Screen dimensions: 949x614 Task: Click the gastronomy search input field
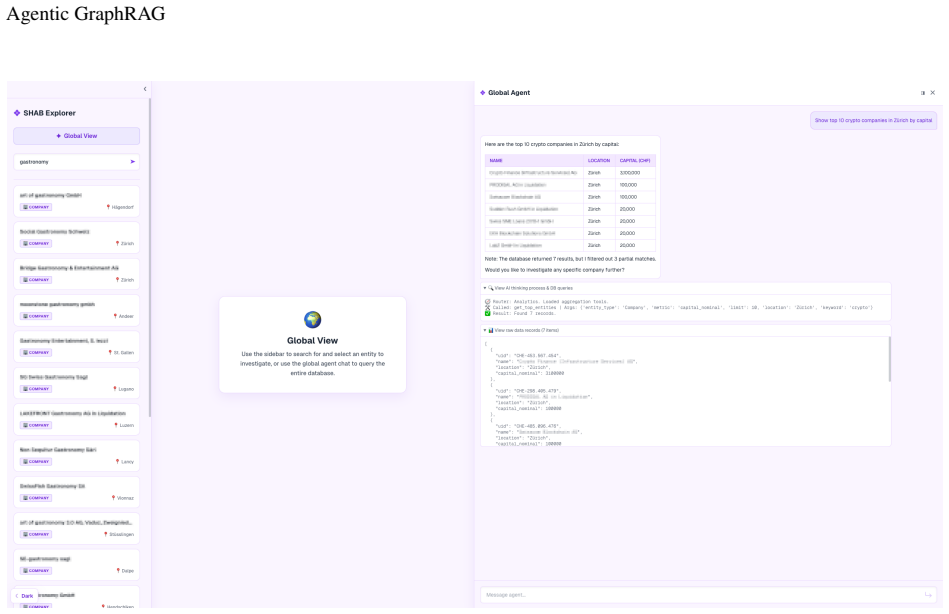tap(71, 162)
